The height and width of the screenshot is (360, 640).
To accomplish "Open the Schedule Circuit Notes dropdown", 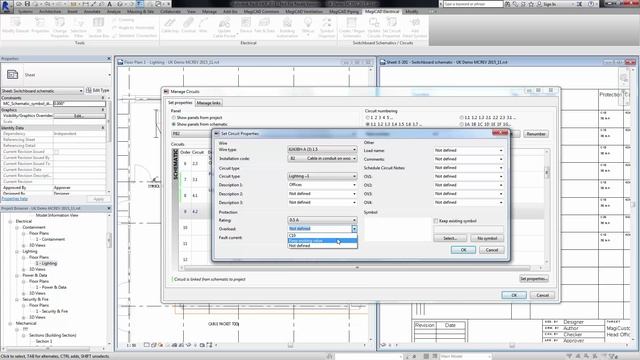I will (x=468, y=168).
